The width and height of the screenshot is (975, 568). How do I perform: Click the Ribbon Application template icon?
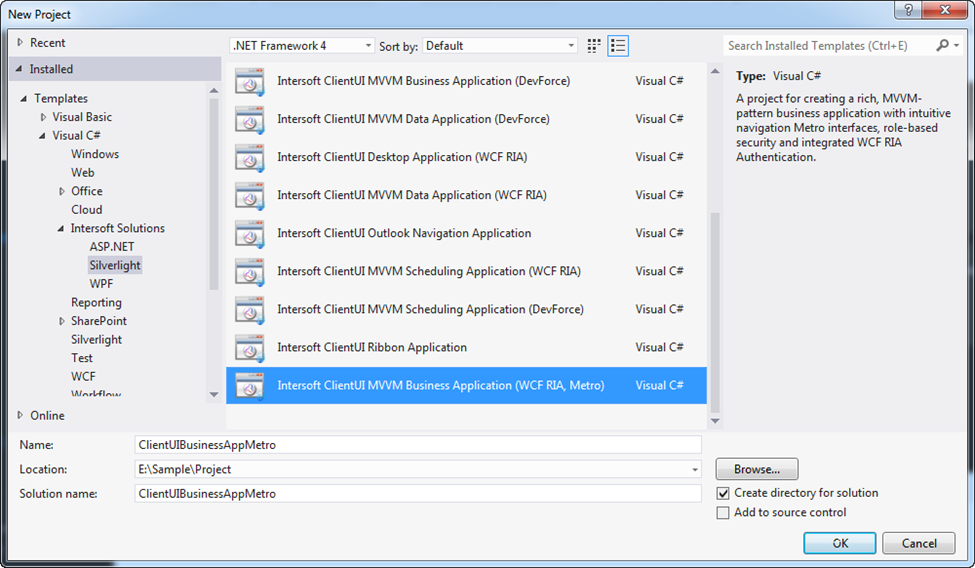(x=249, y=348)
